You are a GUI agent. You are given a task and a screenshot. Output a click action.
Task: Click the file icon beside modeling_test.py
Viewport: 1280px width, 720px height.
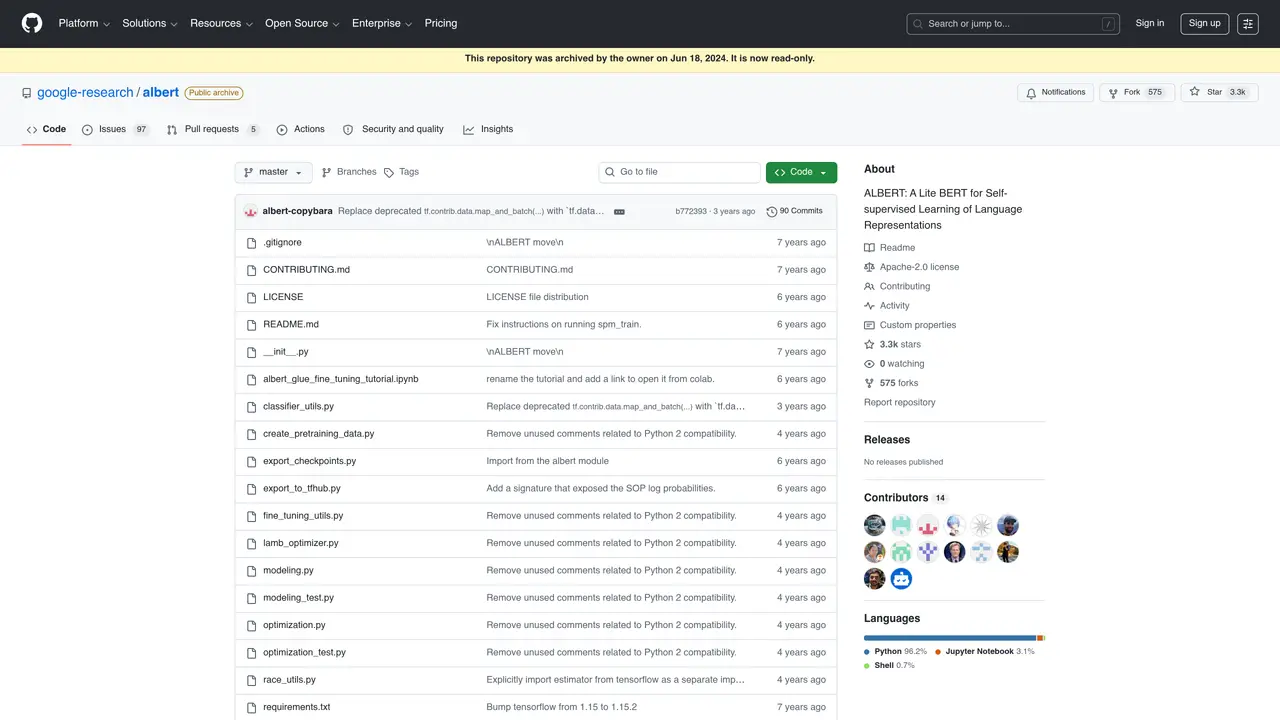pyautogui.click(x=252, y=598)
